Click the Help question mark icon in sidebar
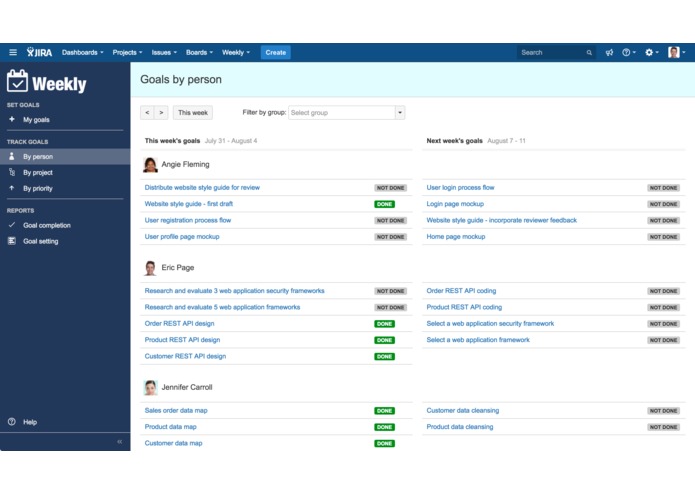695x494 pixels. [12, 422]
